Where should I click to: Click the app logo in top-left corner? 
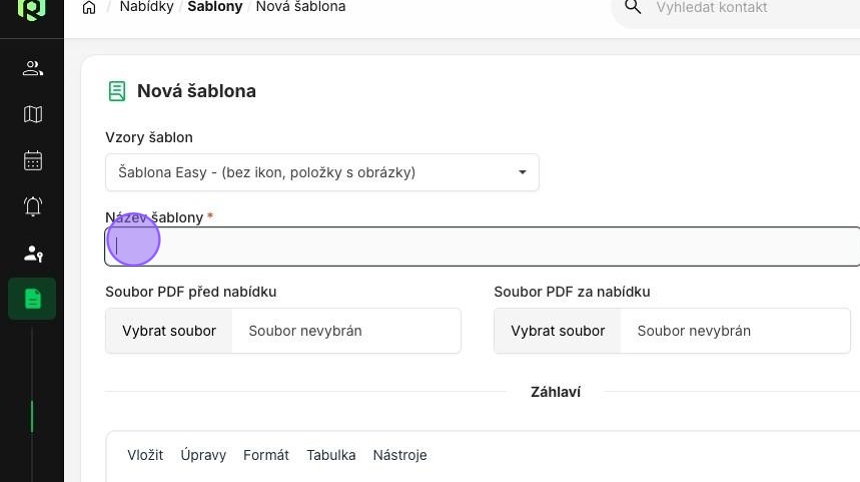pos(31,9)
